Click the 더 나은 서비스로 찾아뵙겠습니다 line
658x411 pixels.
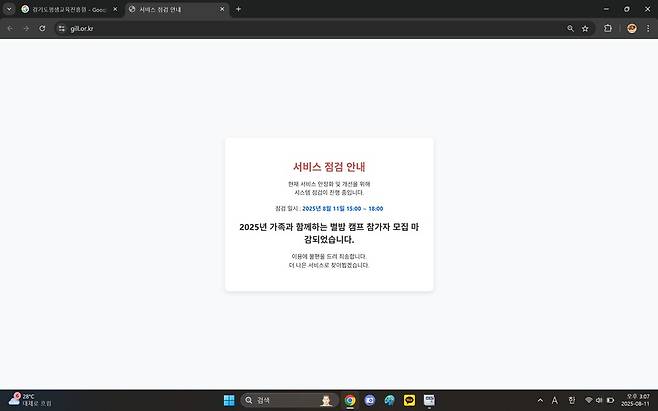click(329, 265)
